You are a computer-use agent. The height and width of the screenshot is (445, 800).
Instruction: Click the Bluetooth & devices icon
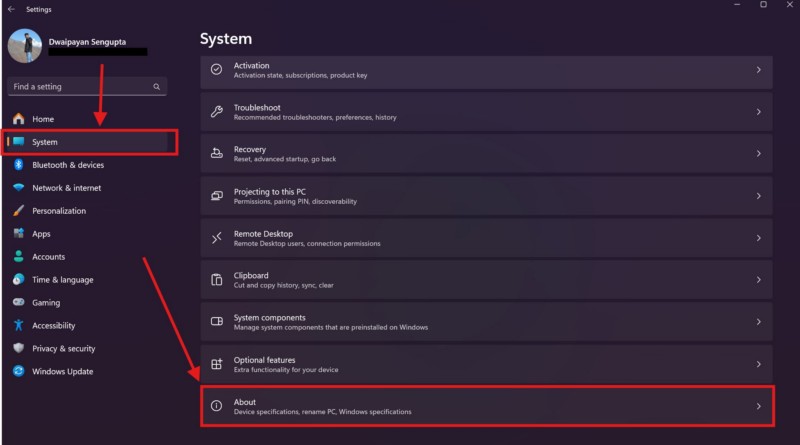18,165
